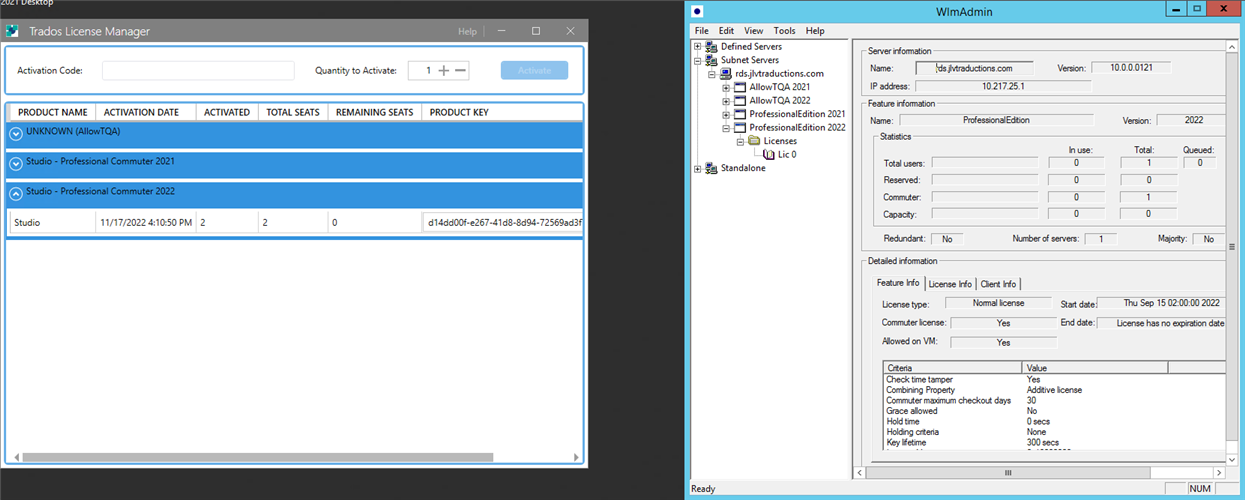1245x500 pixels.
Task: Sort by the PRODUCT KEY column header
Action: click(x=501, y=112)
